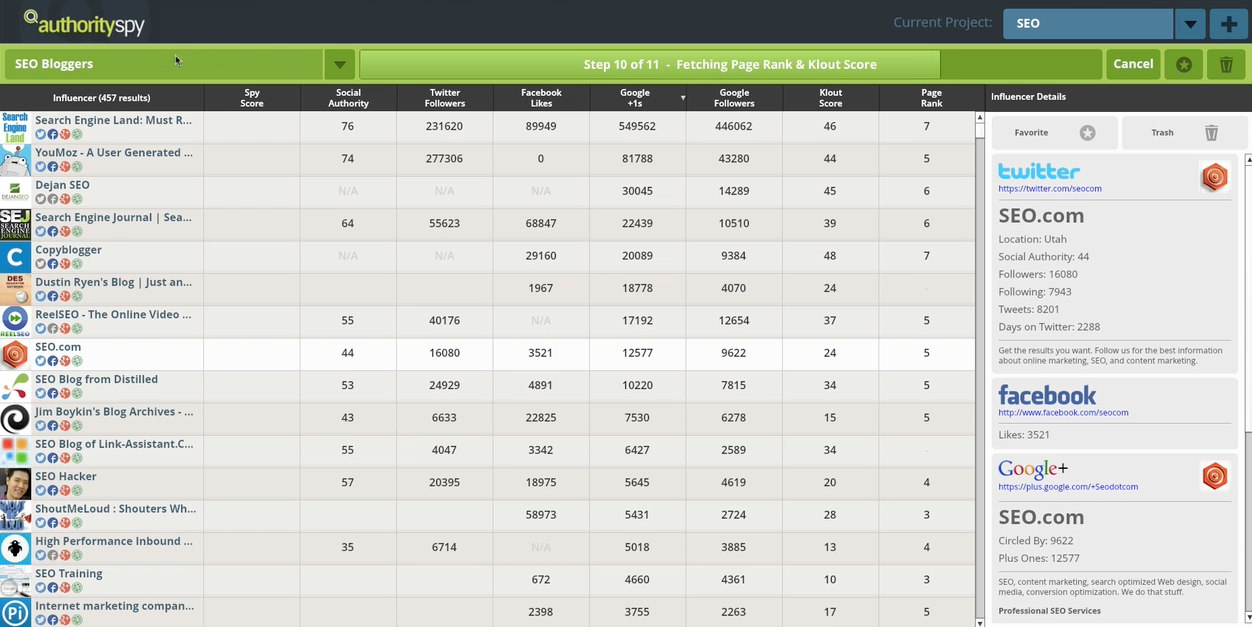Screen dimensions: 1252x627
Task: Click Facebook icon under Search Engine Land
Action: tap(53, 135)
